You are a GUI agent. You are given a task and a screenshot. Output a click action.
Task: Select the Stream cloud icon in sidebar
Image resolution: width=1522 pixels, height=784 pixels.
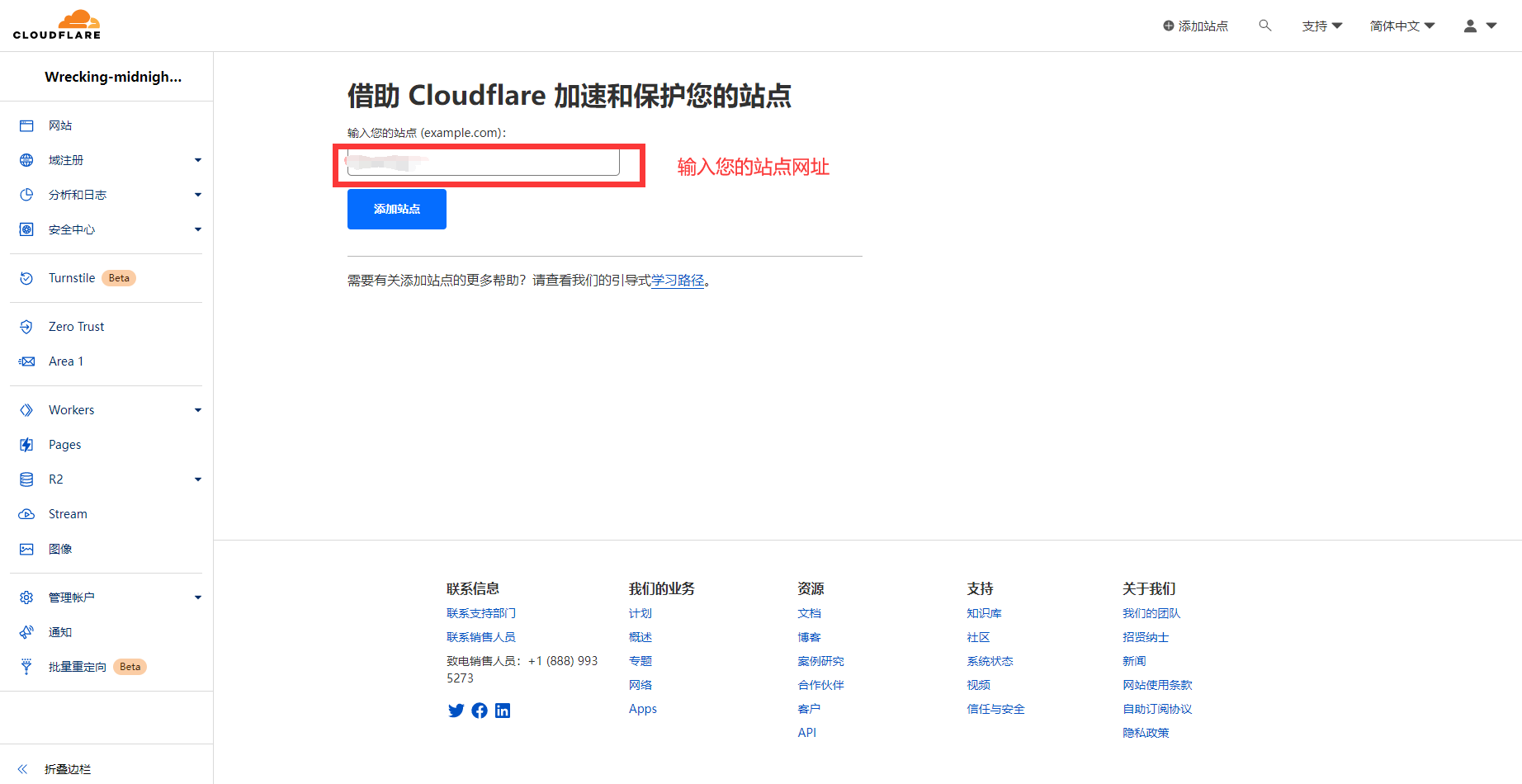click(26, 514)
